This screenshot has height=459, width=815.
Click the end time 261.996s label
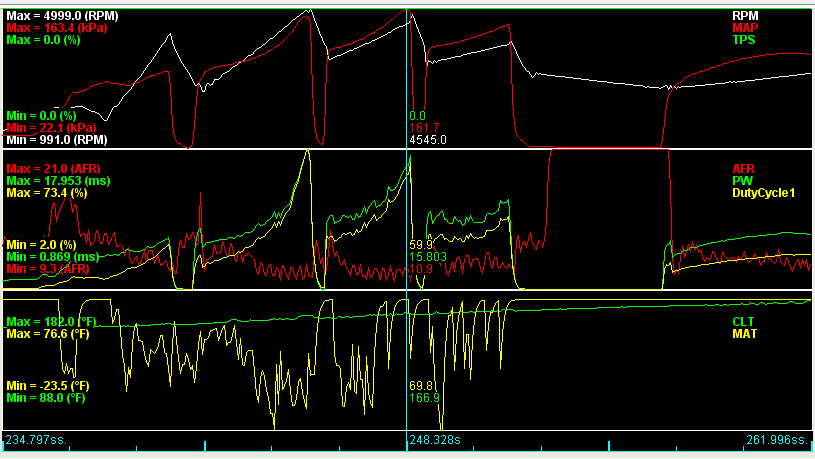click(x=778, y=440)
